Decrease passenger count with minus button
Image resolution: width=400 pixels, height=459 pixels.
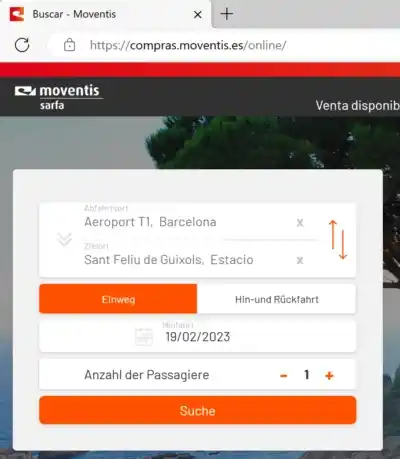[284, 376]
